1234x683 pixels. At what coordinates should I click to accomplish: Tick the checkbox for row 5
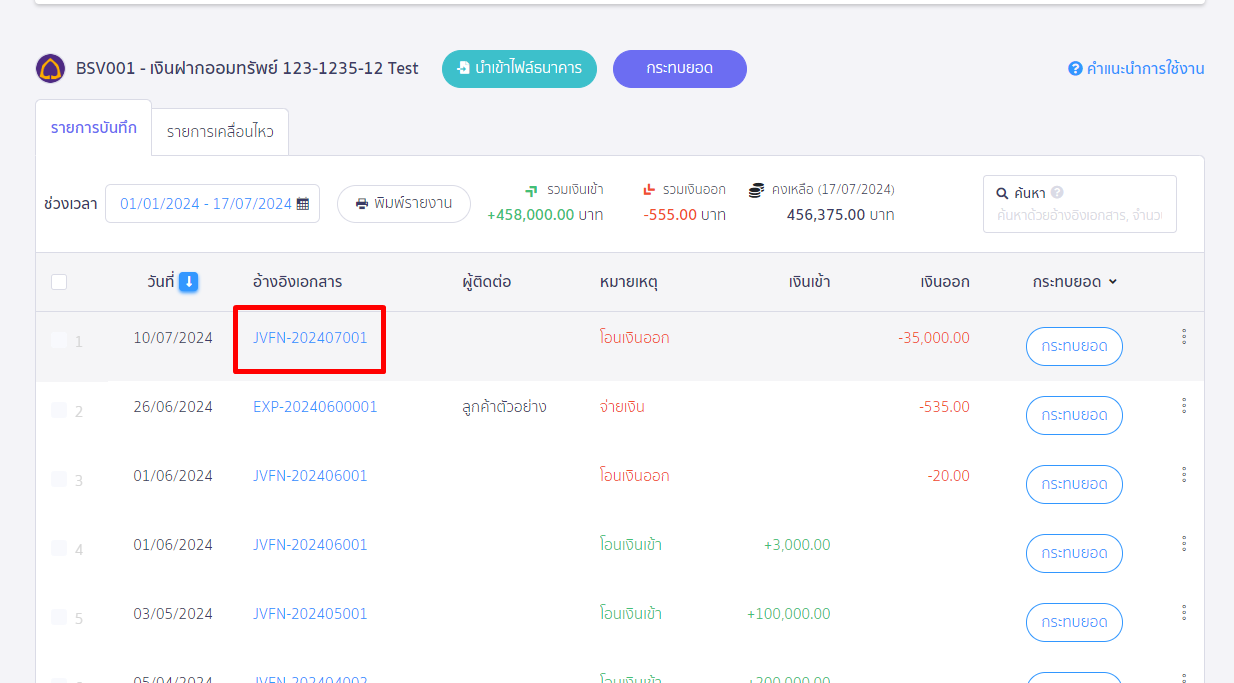(59, 617)
